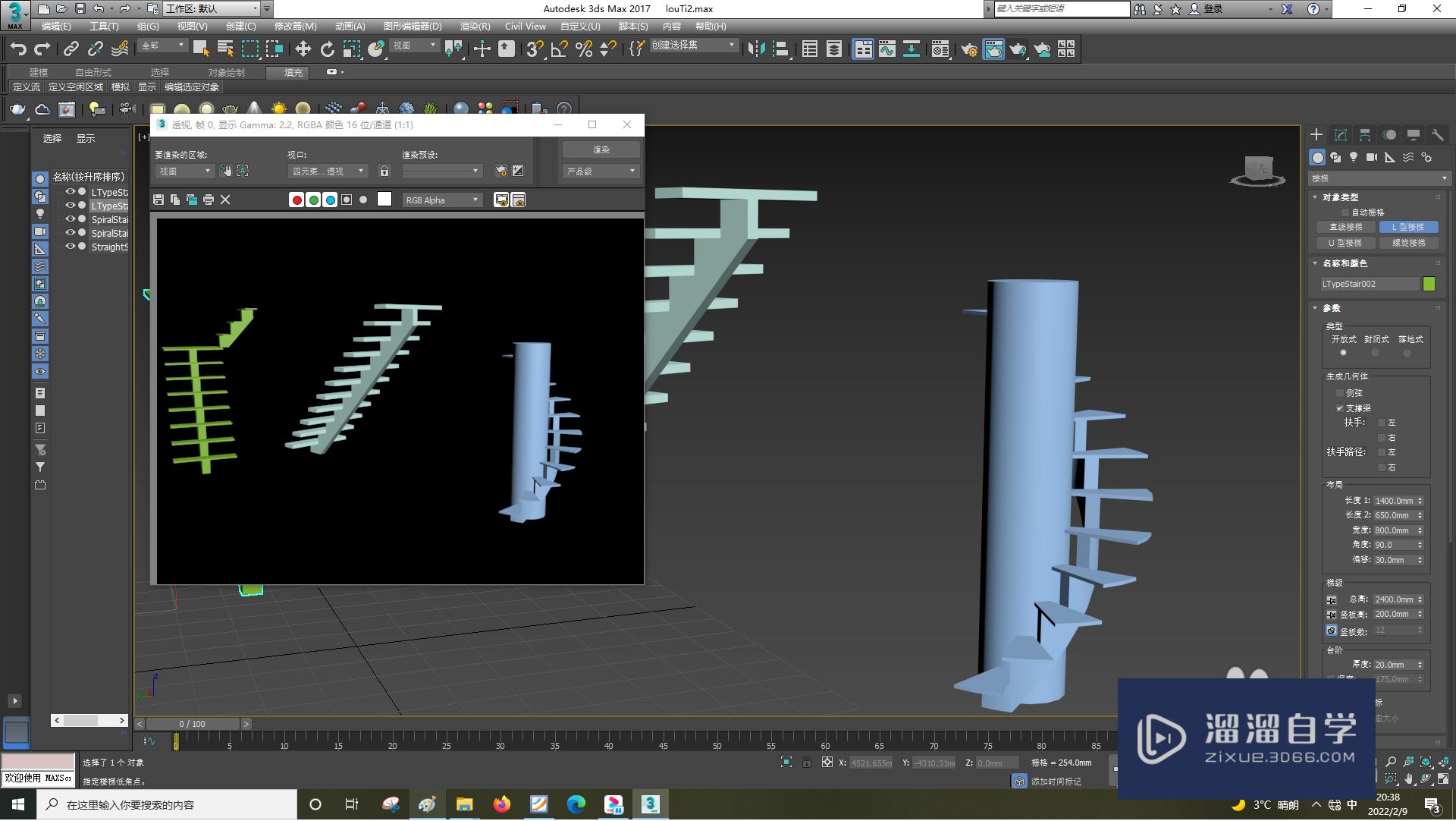Click the time slider 0 / 100 handle

click(x=193, y=724)
